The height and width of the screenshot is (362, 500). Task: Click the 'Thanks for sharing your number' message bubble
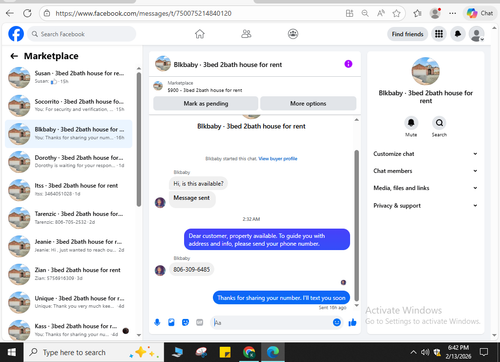(281, 298)
